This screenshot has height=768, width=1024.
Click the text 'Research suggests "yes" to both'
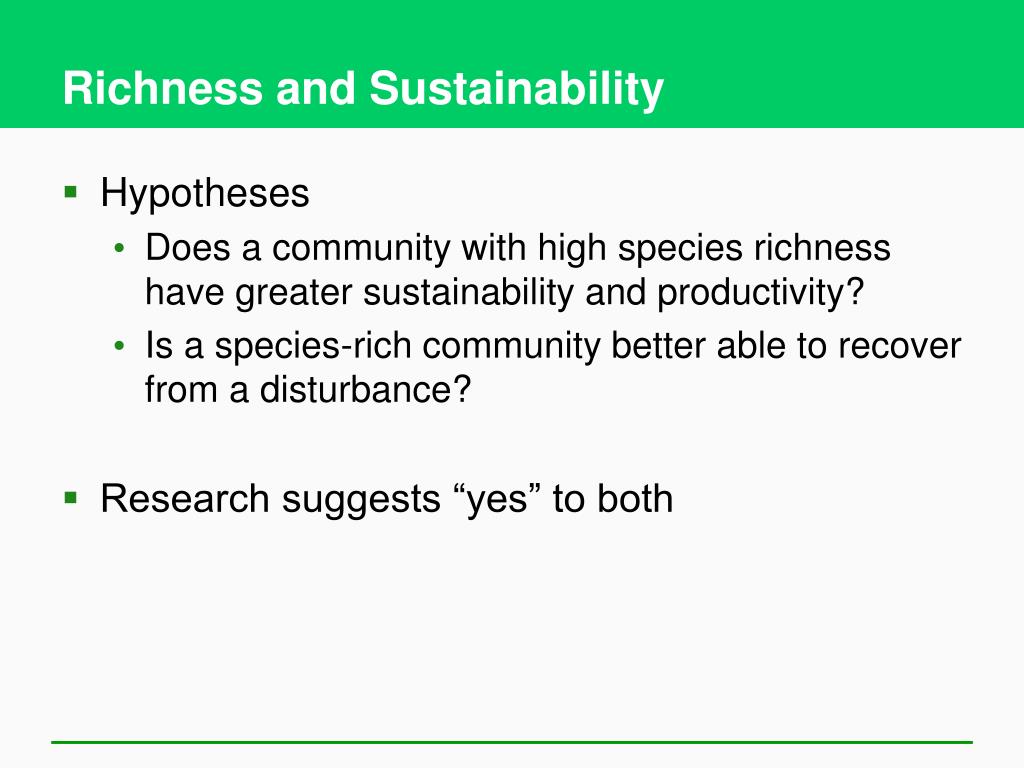pyautogui.click(x=387, y=499)
